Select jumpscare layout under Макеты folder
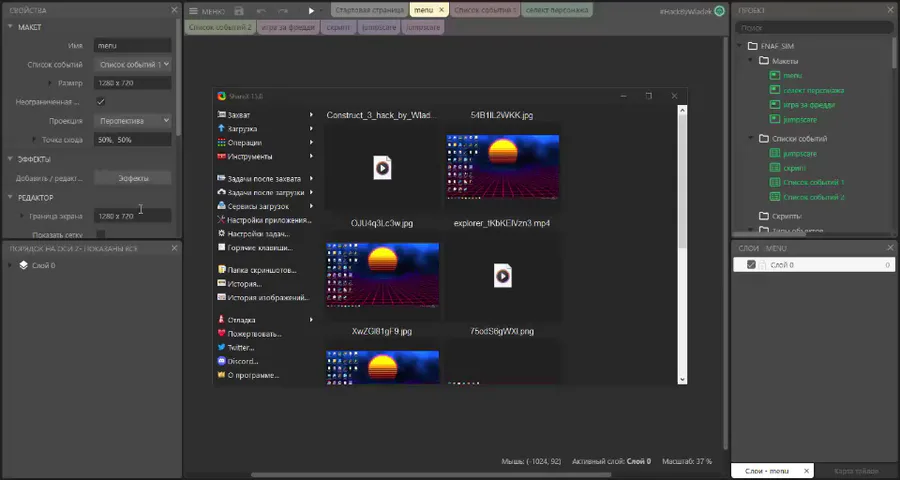Viewport: 900px width, 480px height. pos(800,120)
